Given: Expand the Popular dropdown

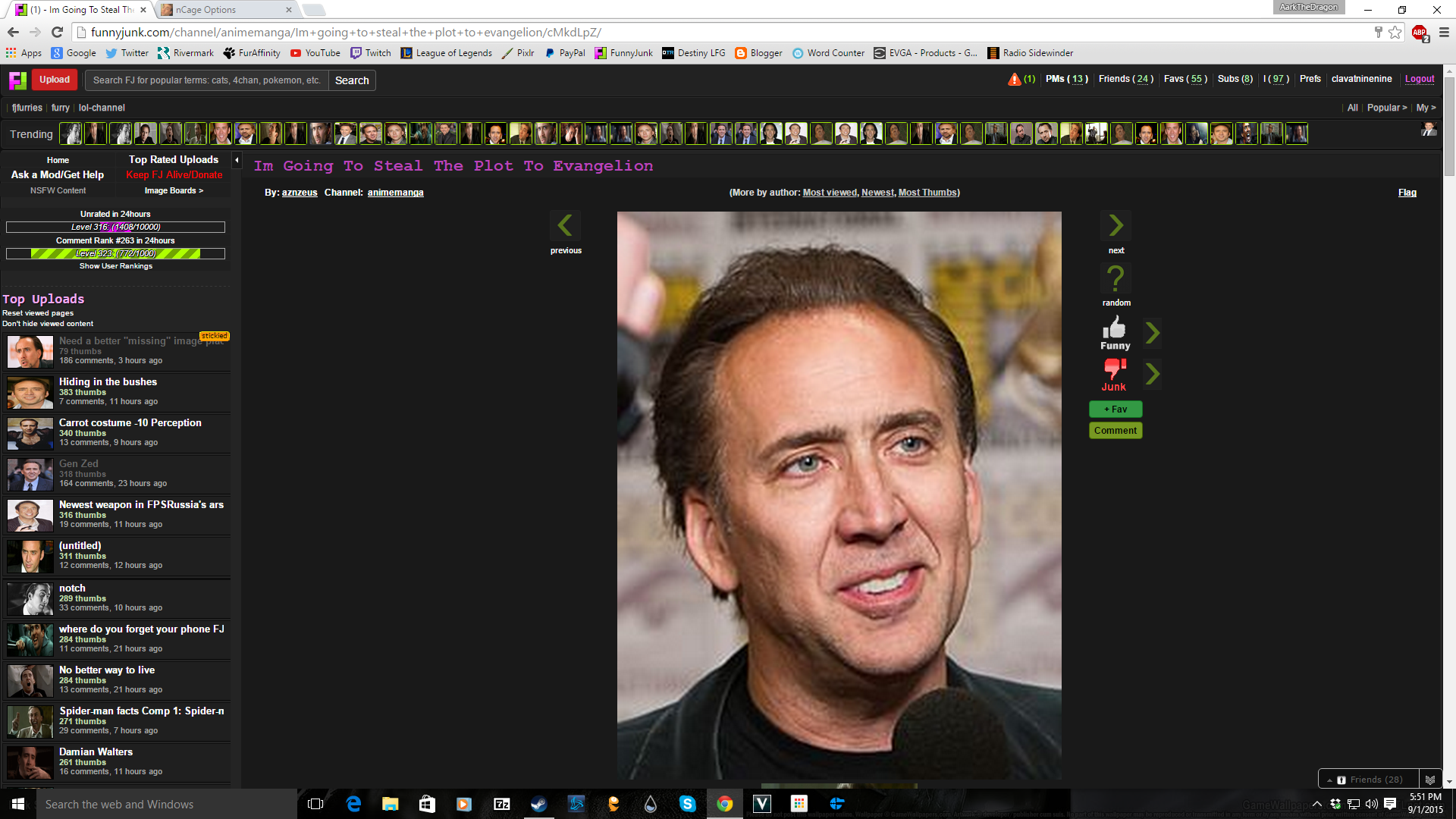Looking at the screenshot, I should 1386,108.
